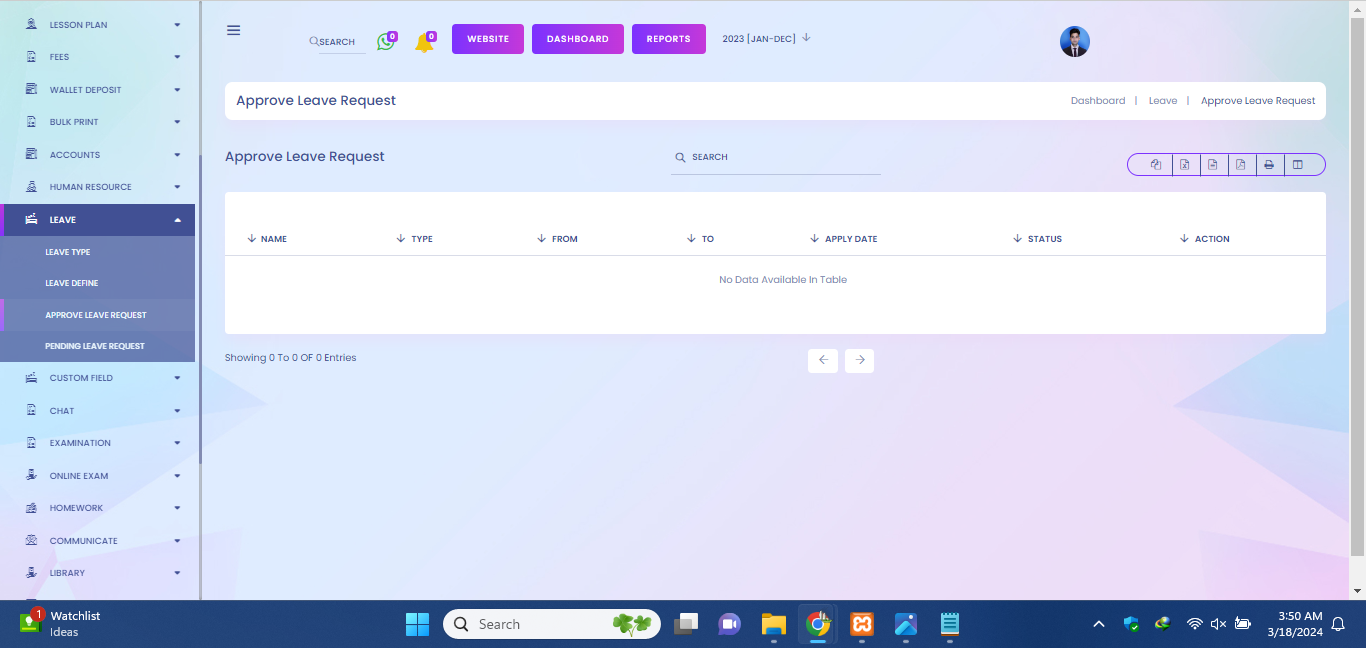Open the bell notifications icon

[424, 43]
